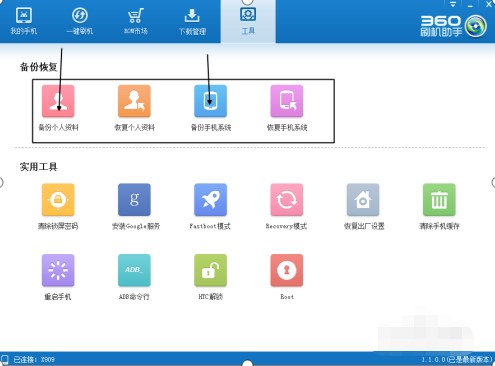Viewport: 495px width, 366px height.
Task: Click the version 1.1.0.0 status text
Action: coord(457,359)
